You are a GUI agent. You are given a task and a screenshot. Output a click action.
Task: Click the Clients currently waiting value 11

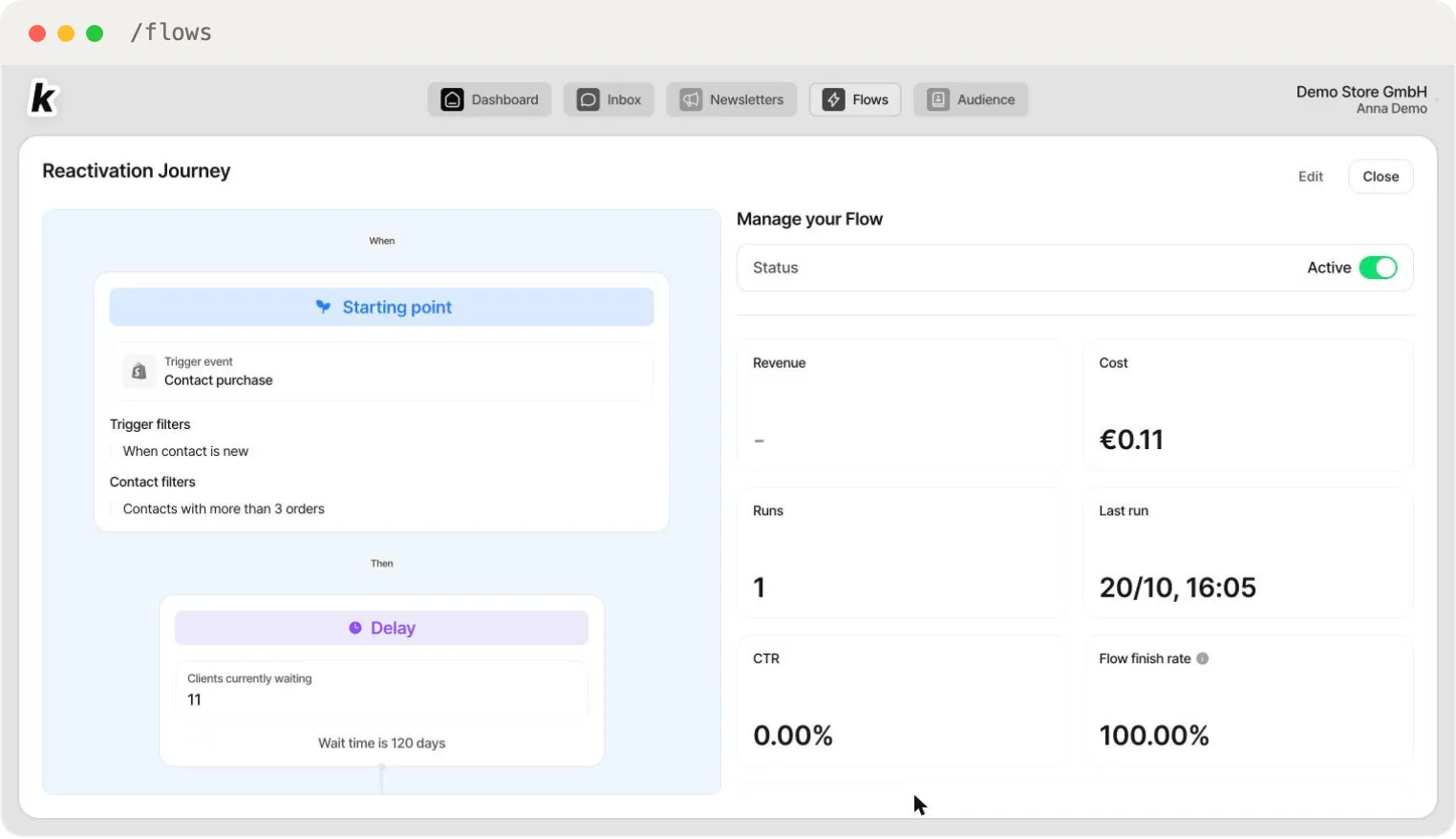coord(194,699)
